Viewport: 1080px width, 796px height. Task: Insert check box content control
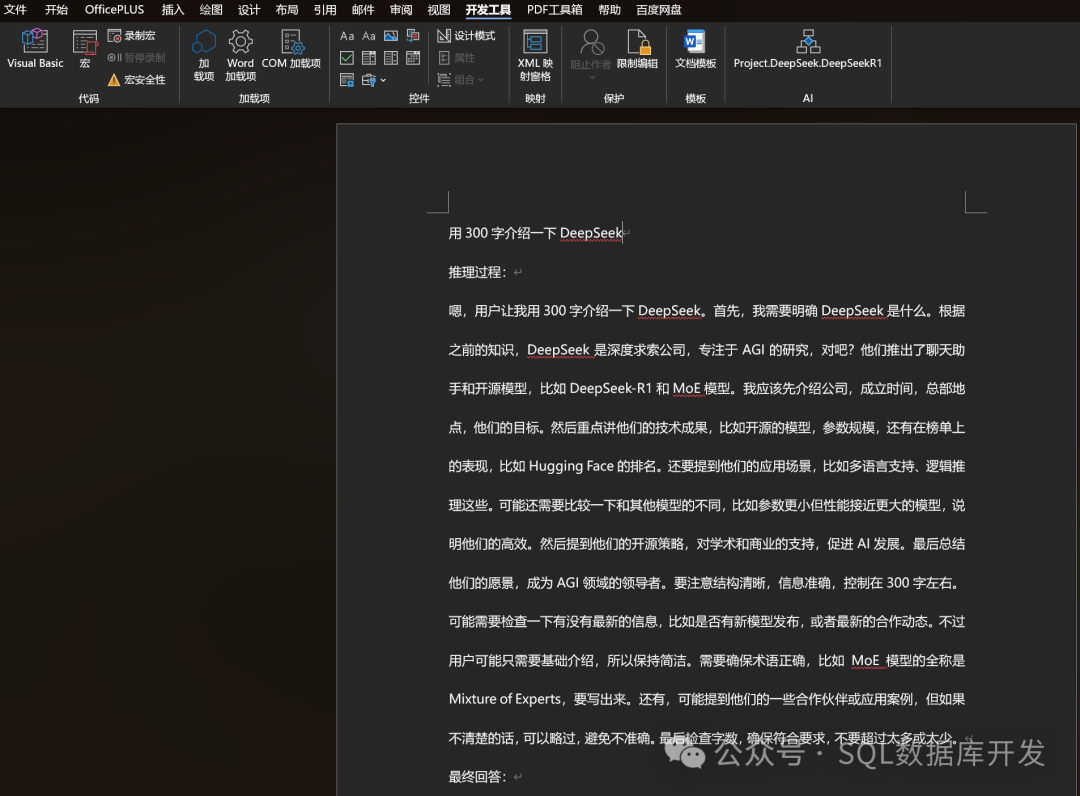(x=347, y=58)
